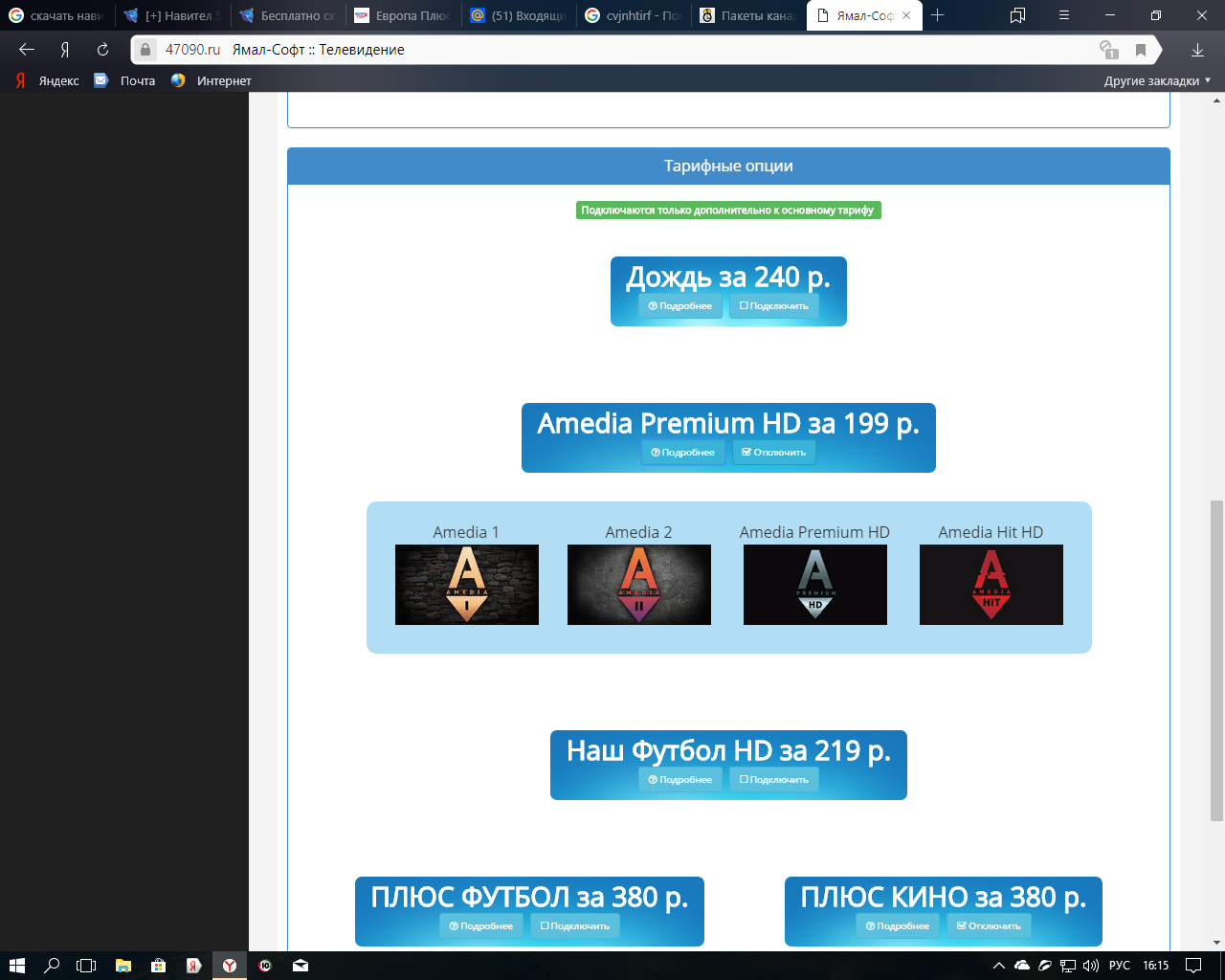This screenshot has height=980, width=1225.
Task: Close the Ямал-Софт tab
Action: [906, 15]
